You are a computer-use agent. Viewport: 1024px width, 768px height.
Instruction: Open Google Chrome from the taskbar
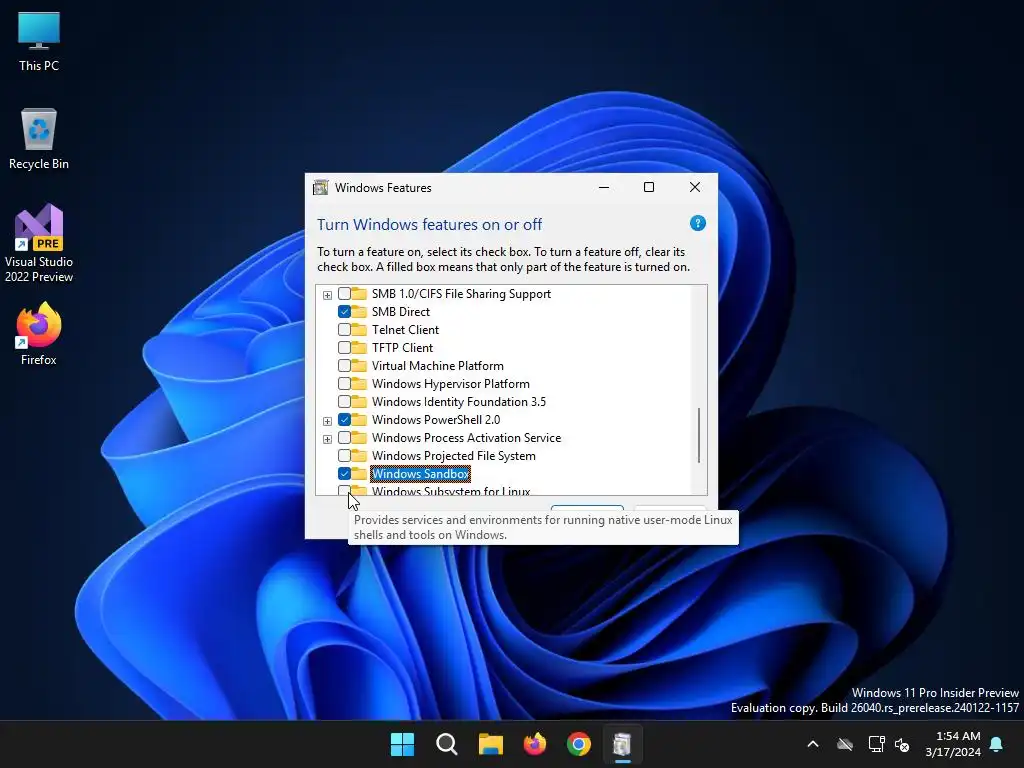(579, 744)
